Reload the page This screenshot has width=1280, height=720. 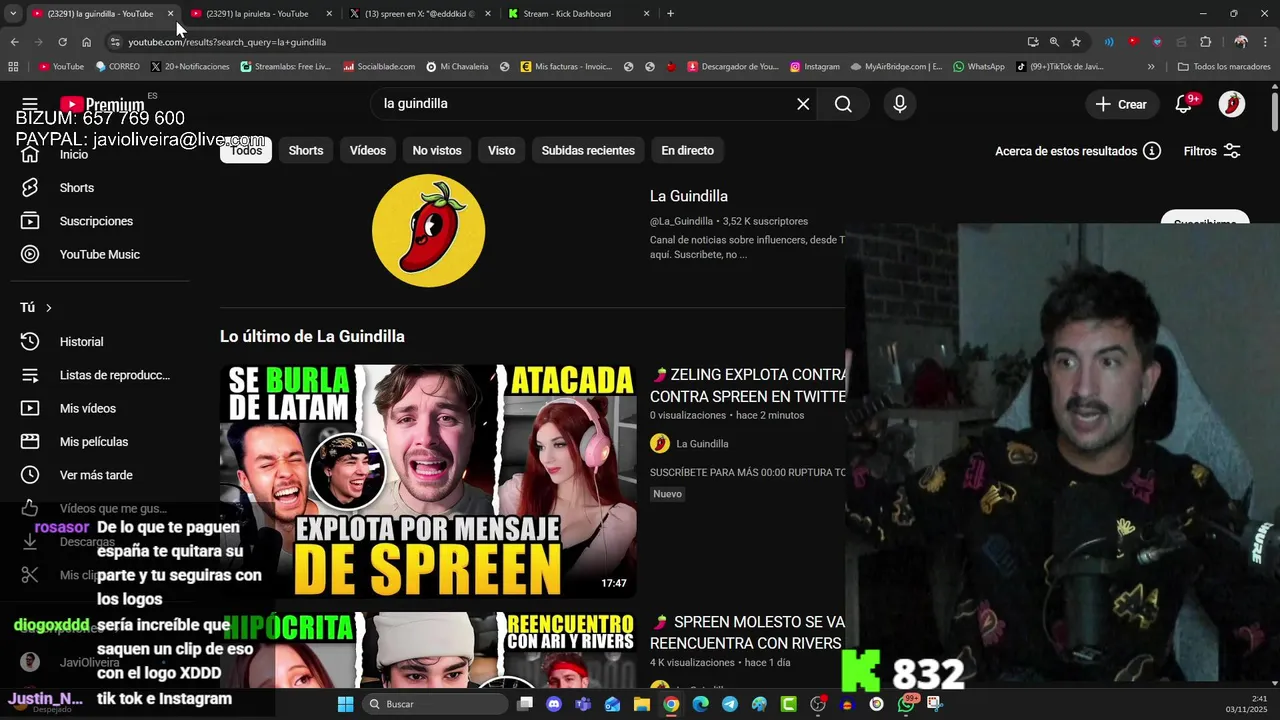62,42
